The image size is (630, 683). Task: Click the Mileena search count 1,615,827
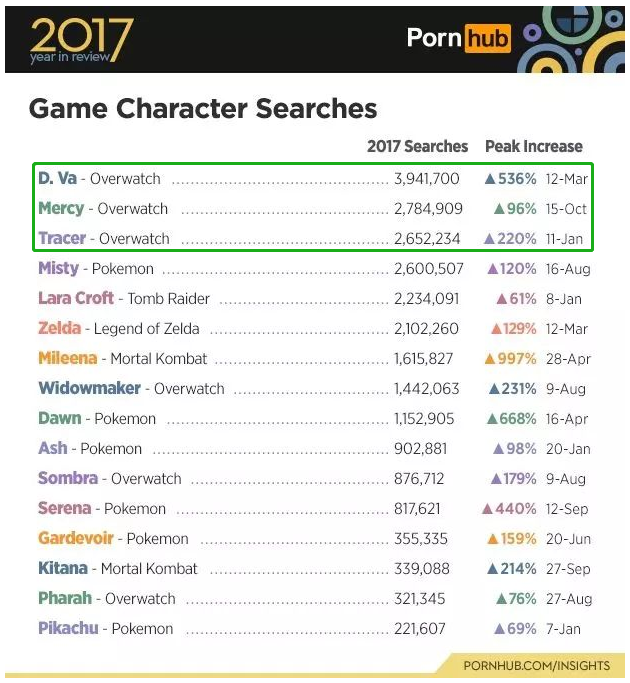coord(423,359)
